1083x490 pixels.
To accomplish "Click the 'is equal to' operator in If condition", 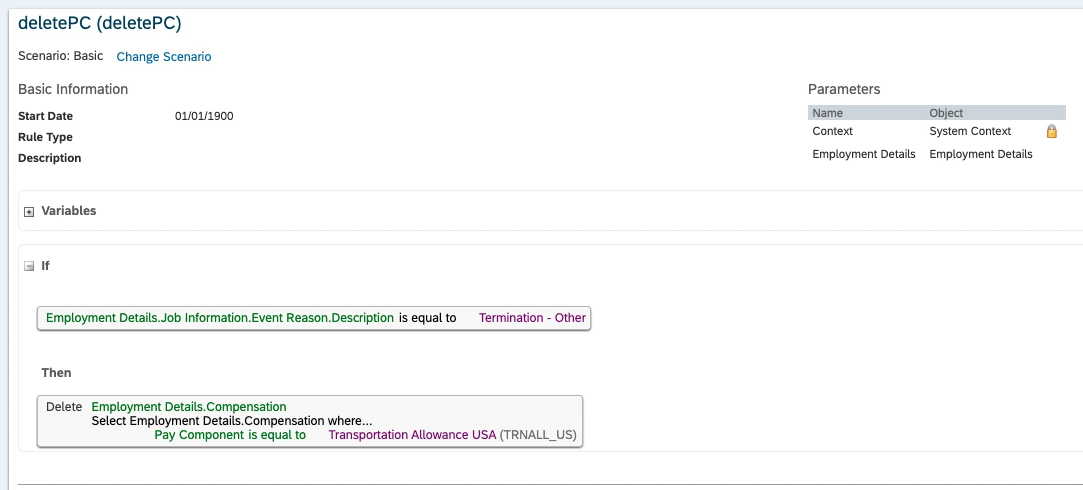I will coord(428,318).
